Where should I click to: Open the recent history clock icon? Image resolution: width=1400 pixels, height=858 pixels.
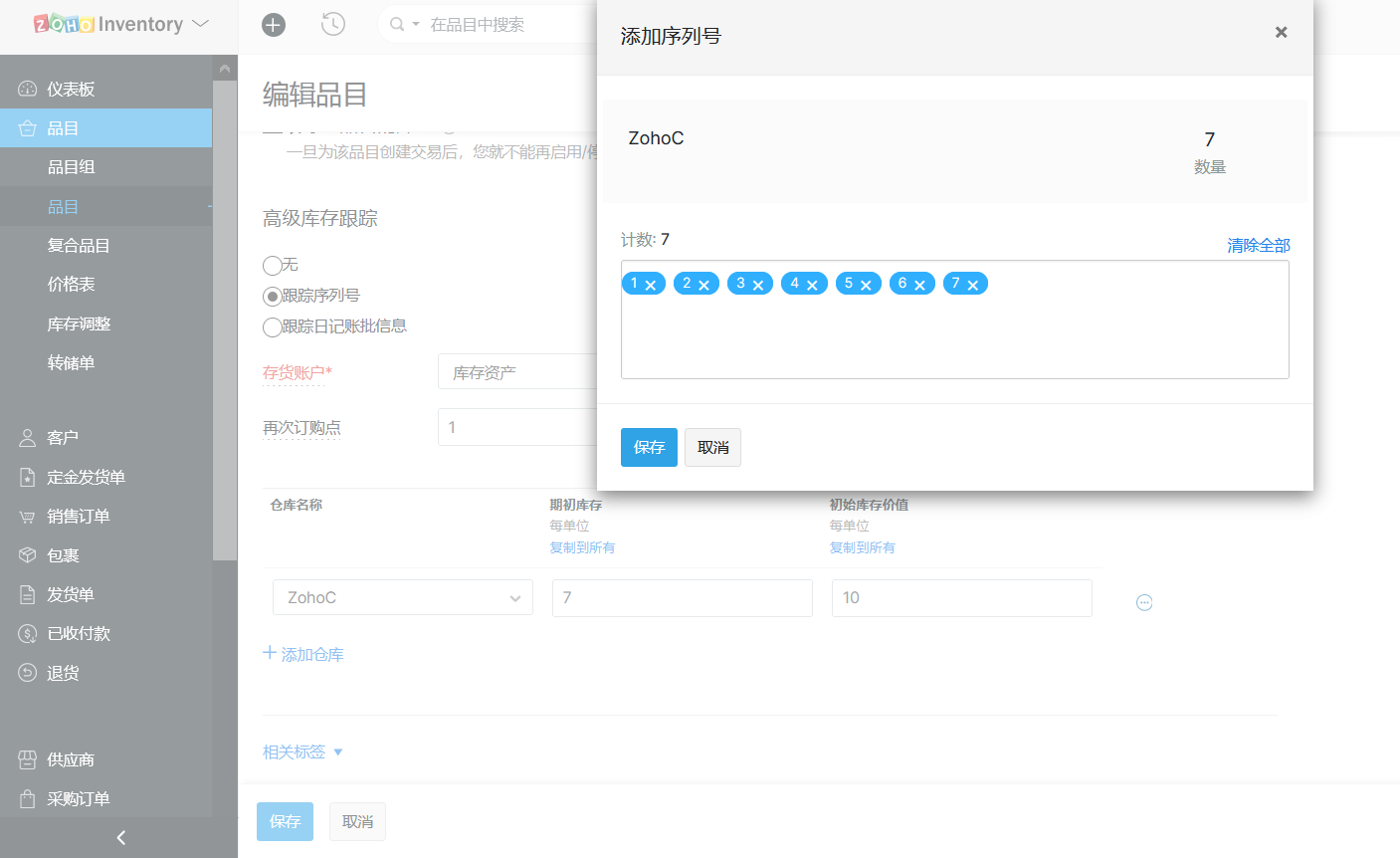333,24
